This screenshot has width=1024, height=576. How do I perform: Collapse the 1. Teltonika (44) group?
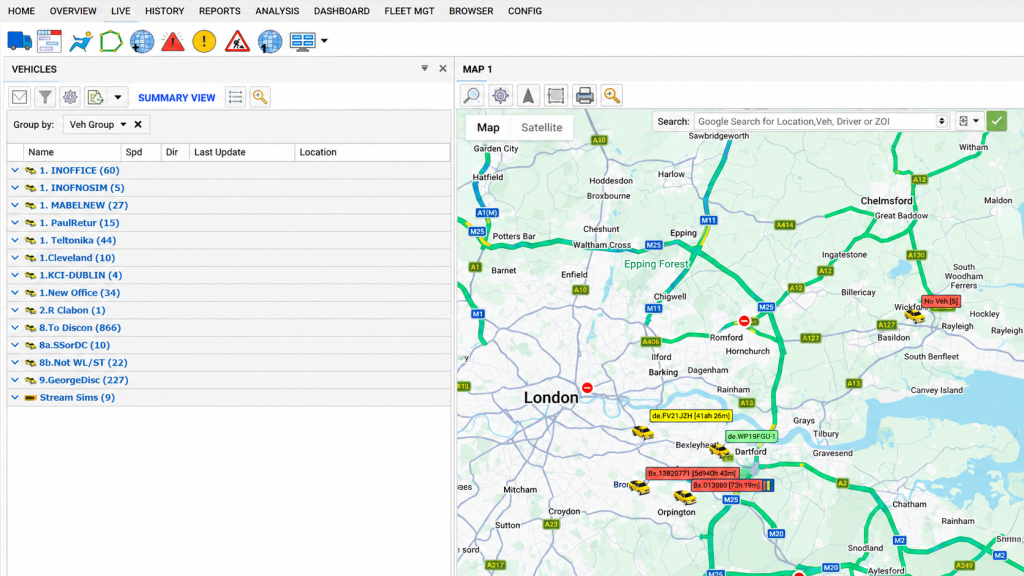point(15,240)
